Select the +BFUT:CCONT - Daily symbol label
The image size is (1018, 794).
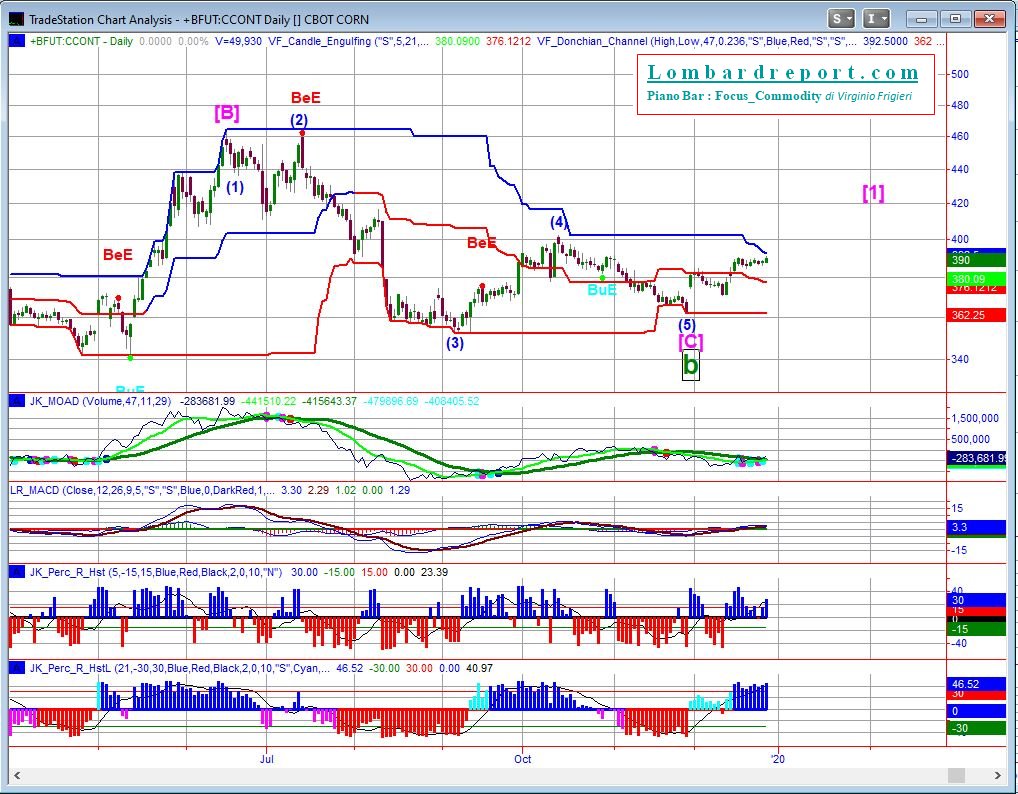pos(81,41)
